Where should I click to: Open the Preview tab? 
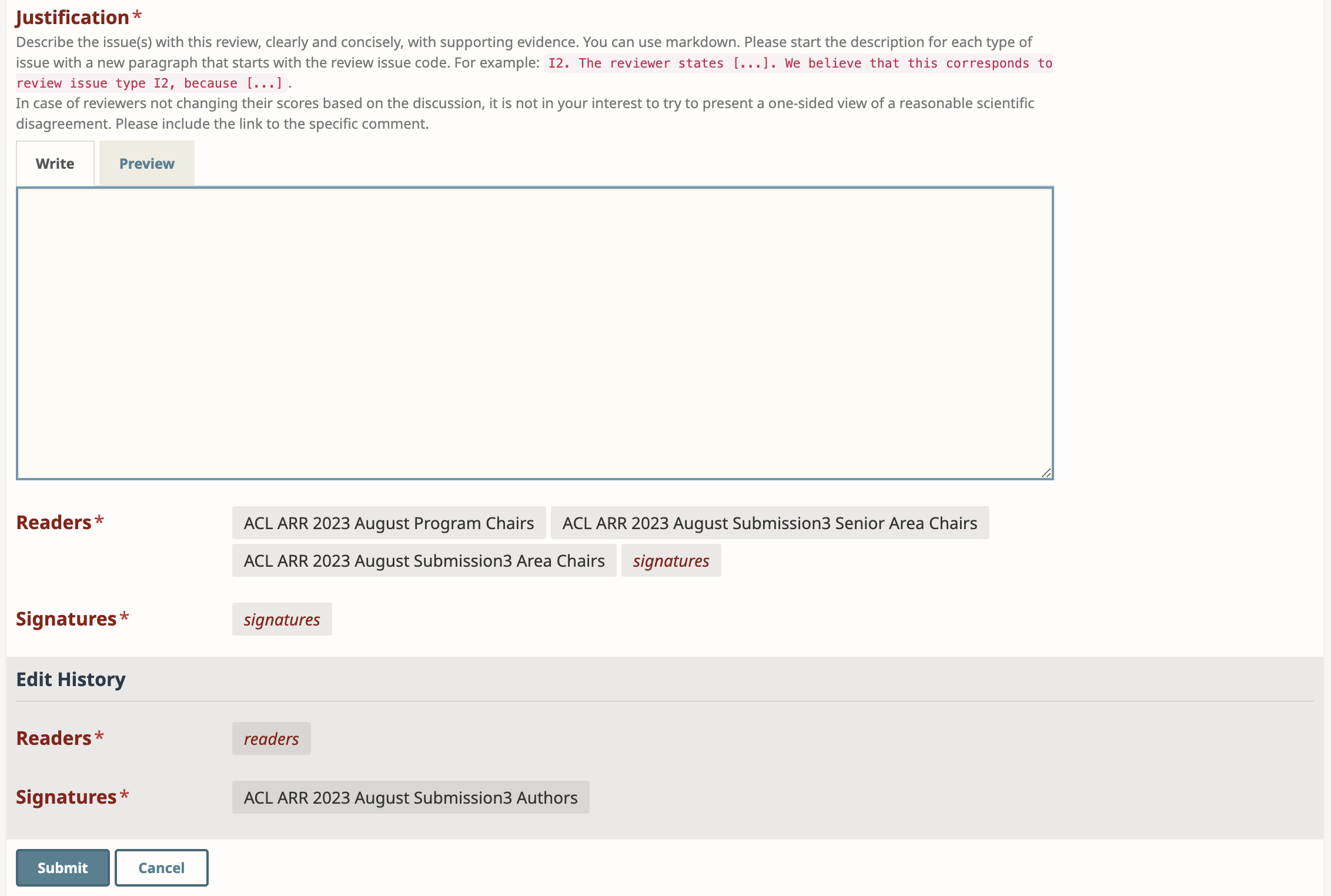coord(146,163)
